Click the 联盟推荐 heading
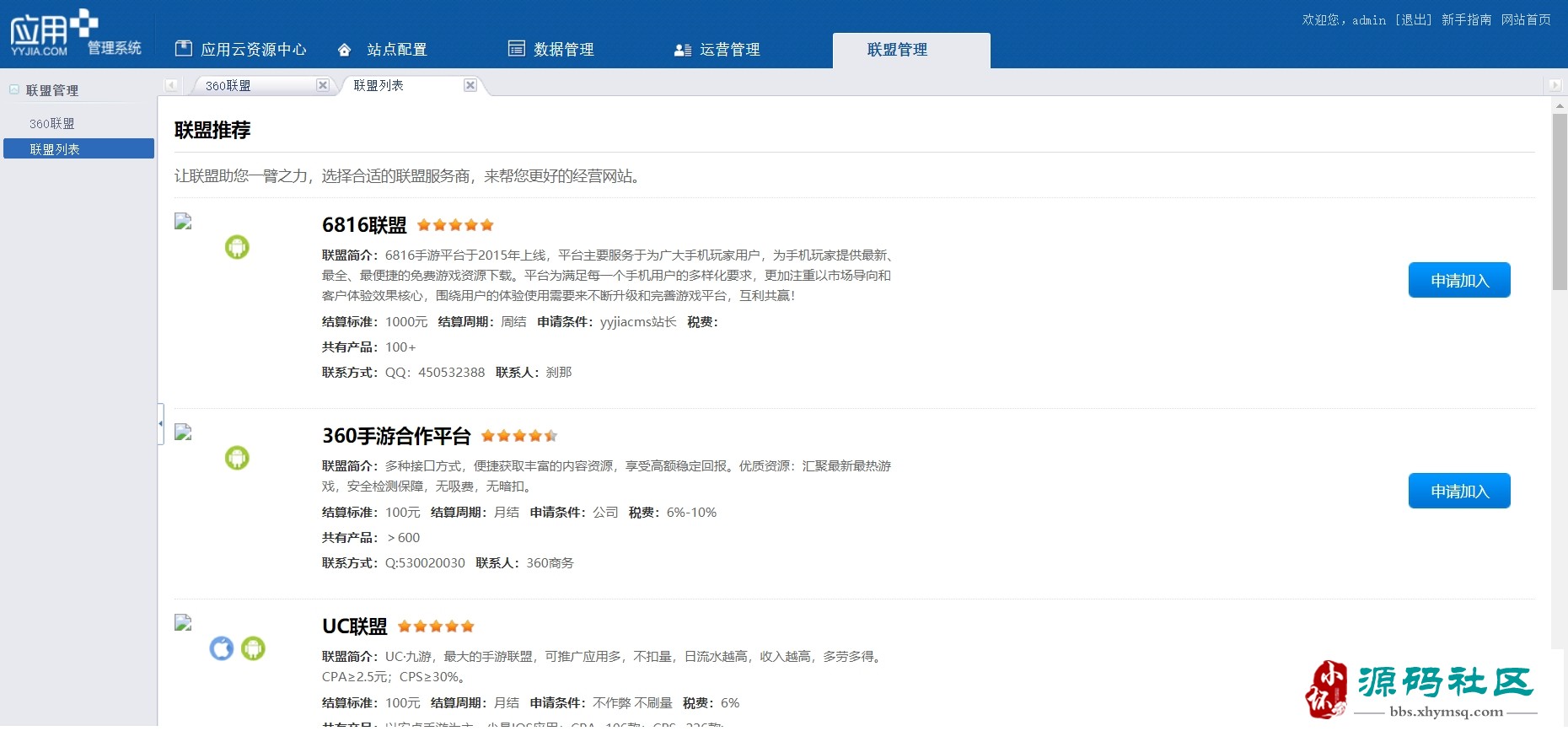The width and height of the screenshot is (1568, 731). click(212, 130)
